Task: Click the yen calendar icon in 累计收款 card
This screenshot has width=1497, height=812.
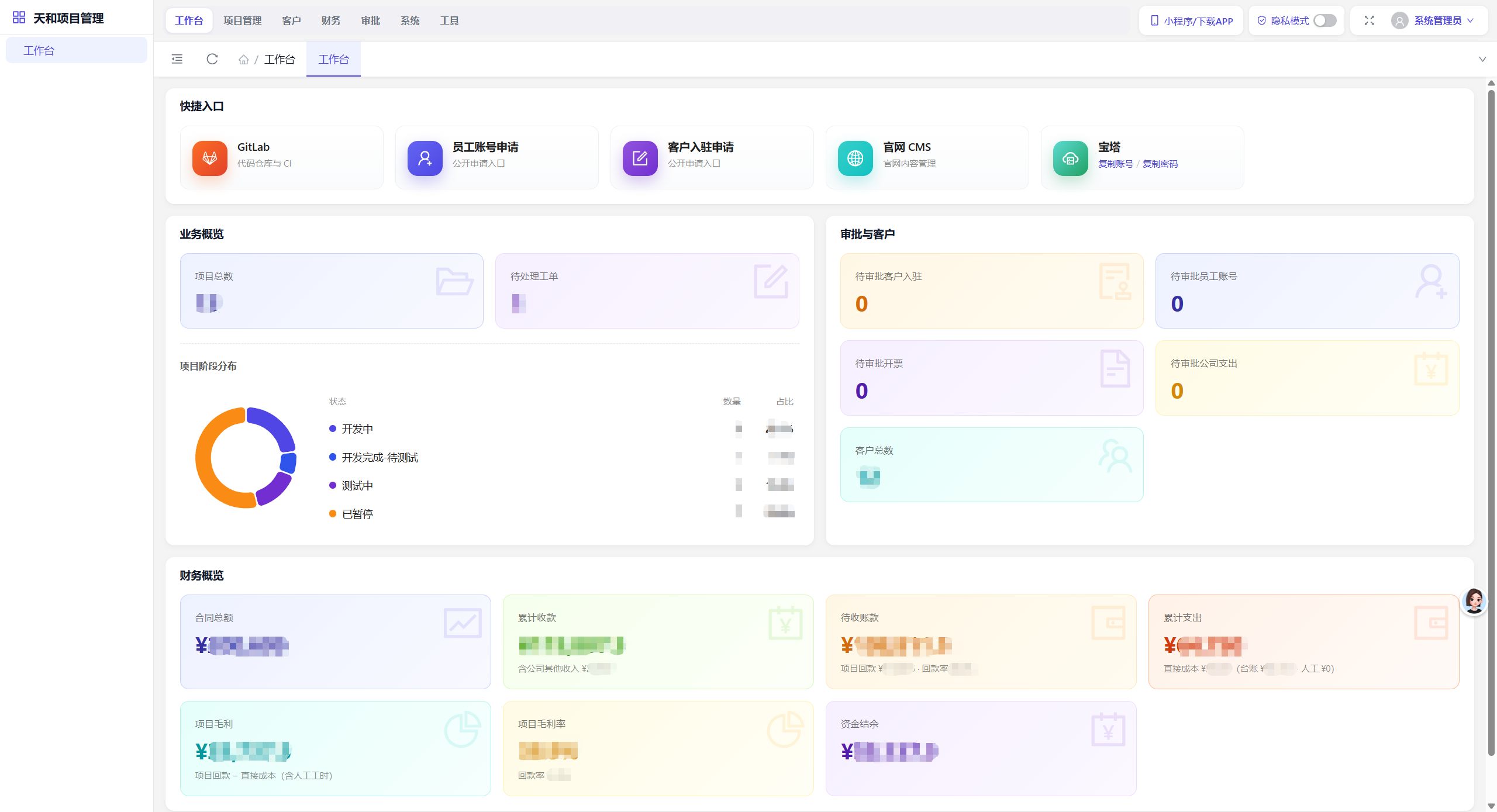Action: 785,623
